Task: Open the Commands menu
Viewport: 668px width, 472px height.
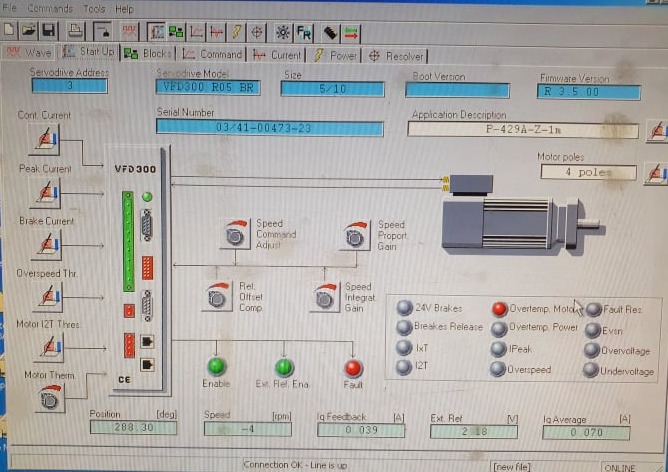Action: pos(50,9)
